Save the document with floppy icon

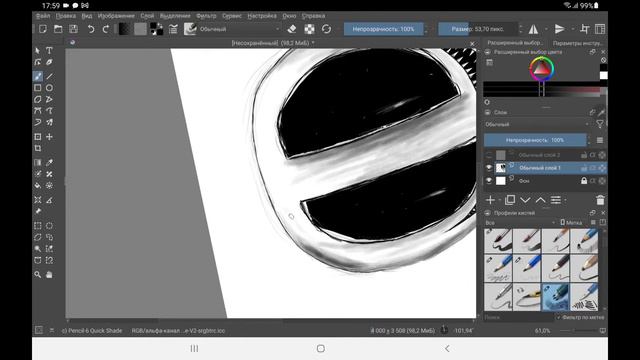[x=73, y=29]
